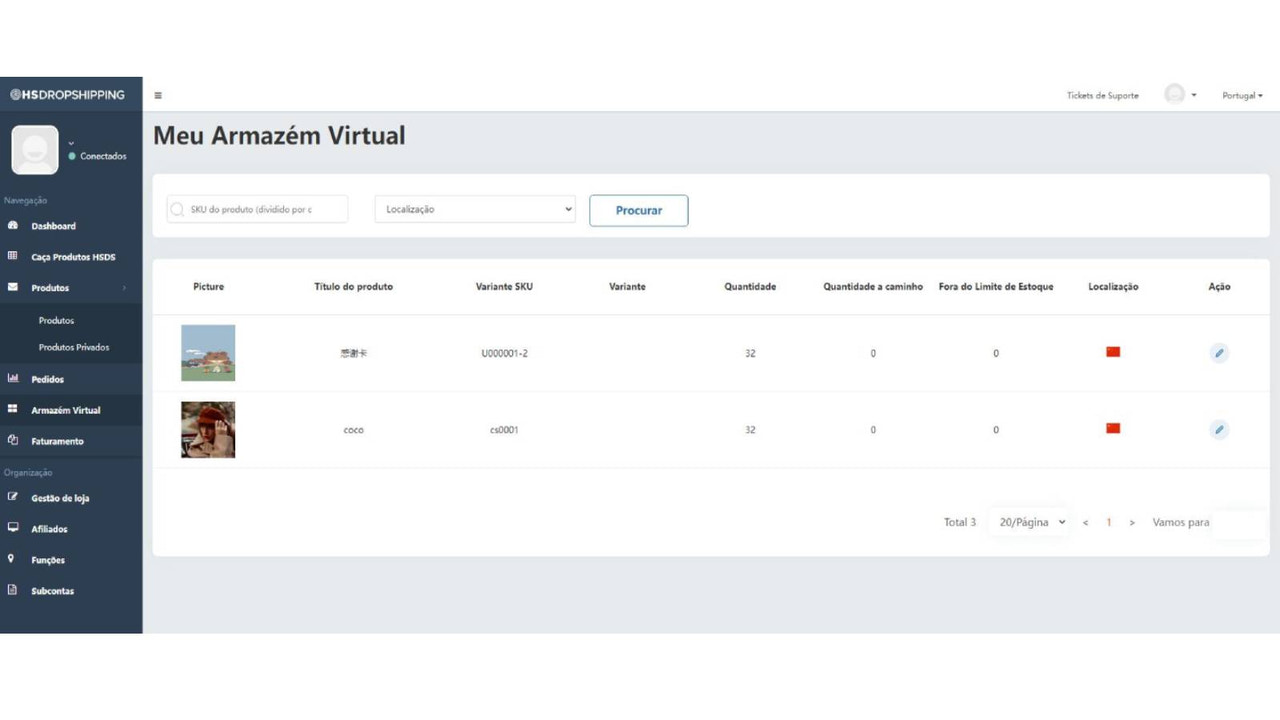Image resolution: width=1280 pixels, height=720 pixels.
Task: Select the Pedidos chart icon
Action: [13, 379]
